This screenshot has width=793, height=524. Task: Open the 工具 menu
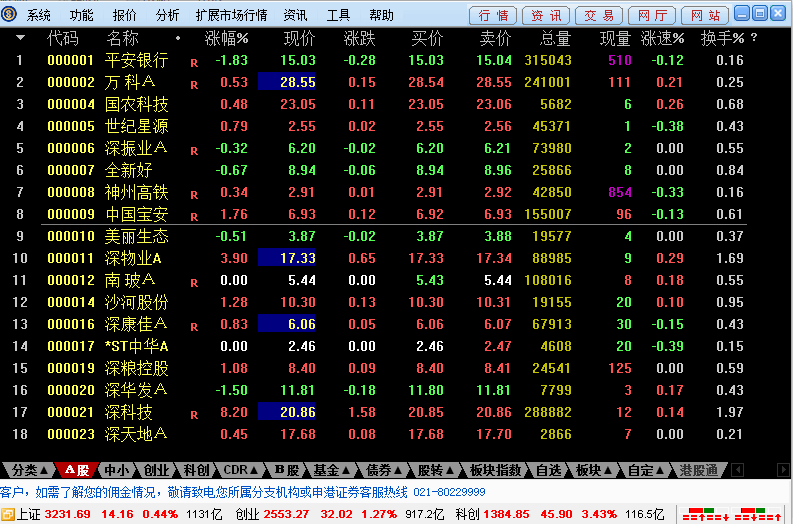point(338,15)
